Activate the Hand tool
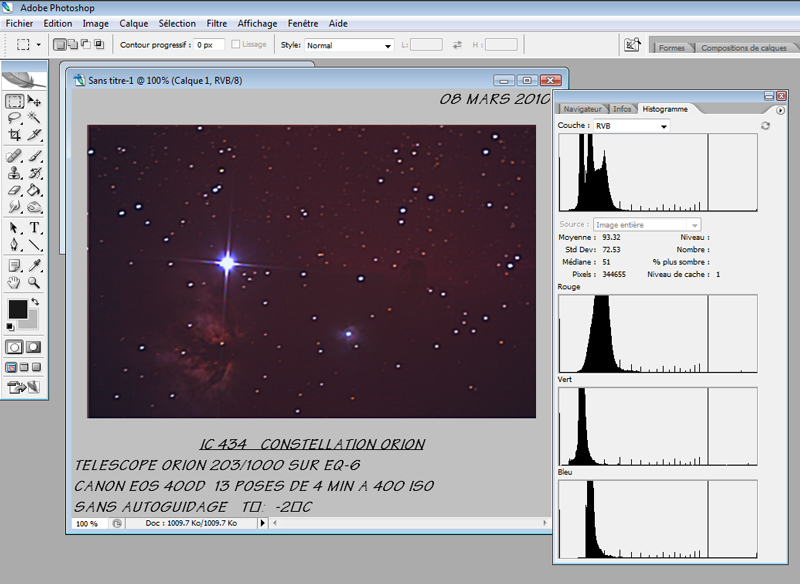 click(14, 283)
